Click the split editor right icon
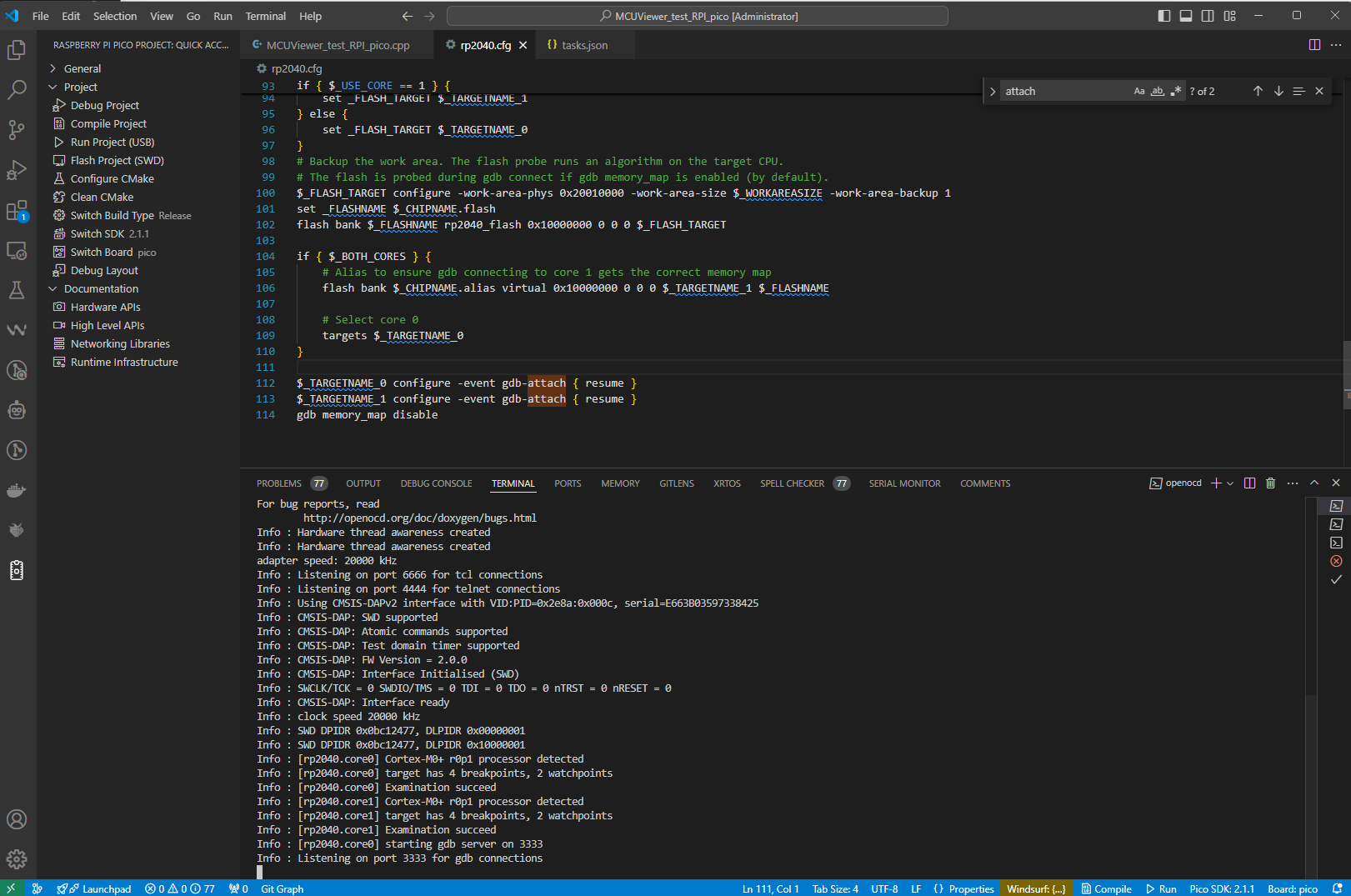1351x896 pixels. tap(1314, 45)
